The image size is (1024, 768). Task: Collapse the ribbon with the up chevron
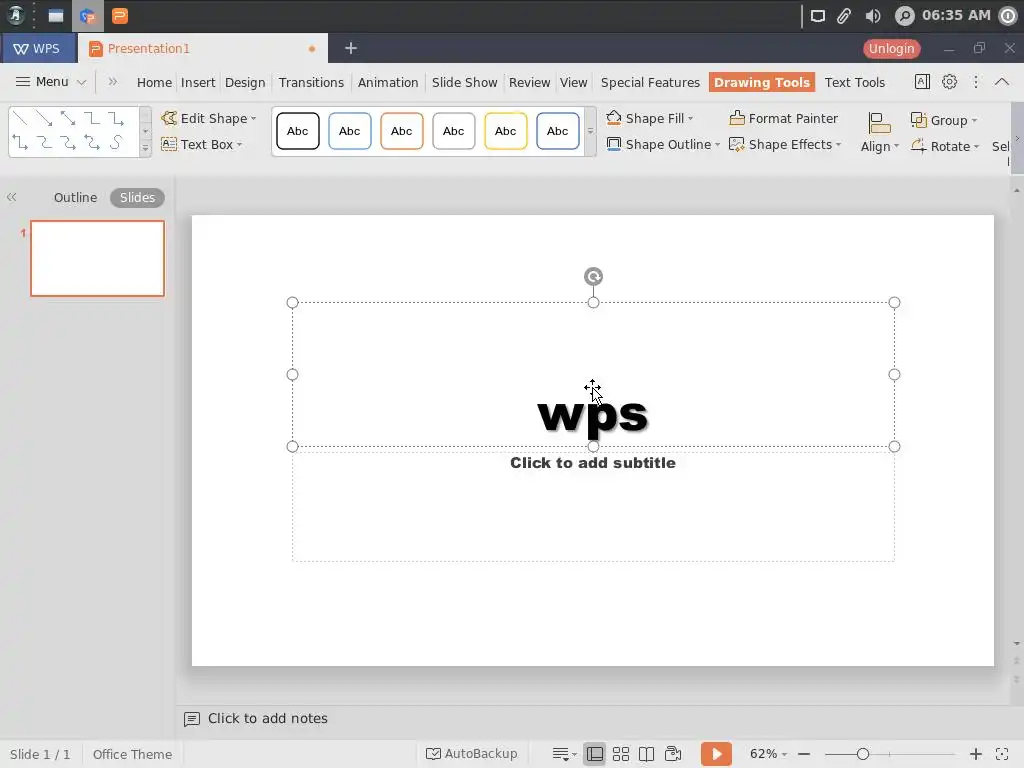click(1002, 82)
